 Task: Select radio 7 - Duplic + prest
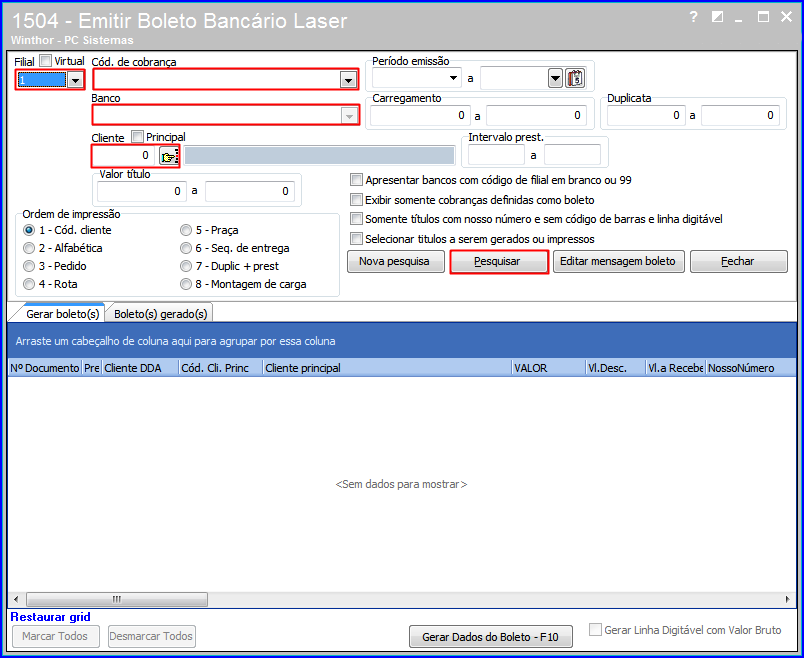coord(186,266)
